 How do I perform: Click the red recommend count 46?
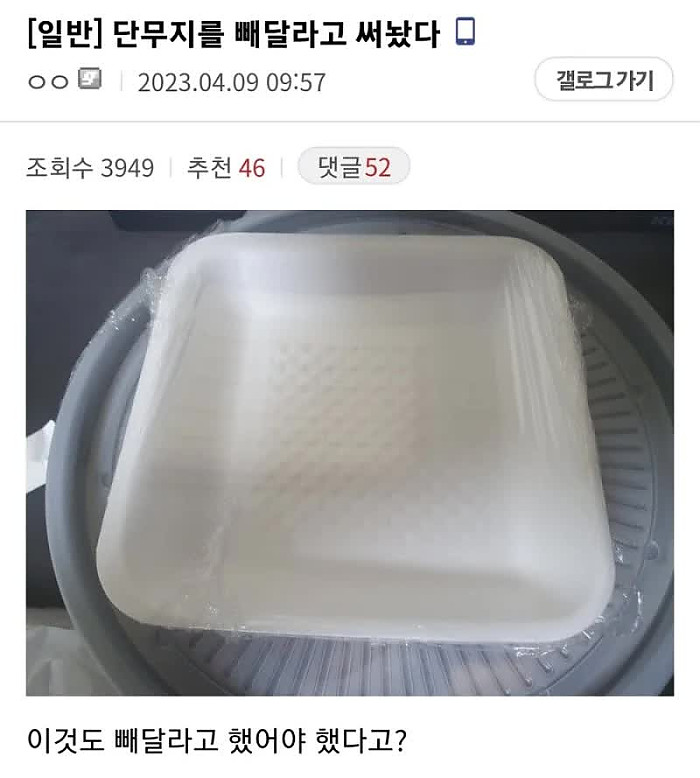pos(252,168)
